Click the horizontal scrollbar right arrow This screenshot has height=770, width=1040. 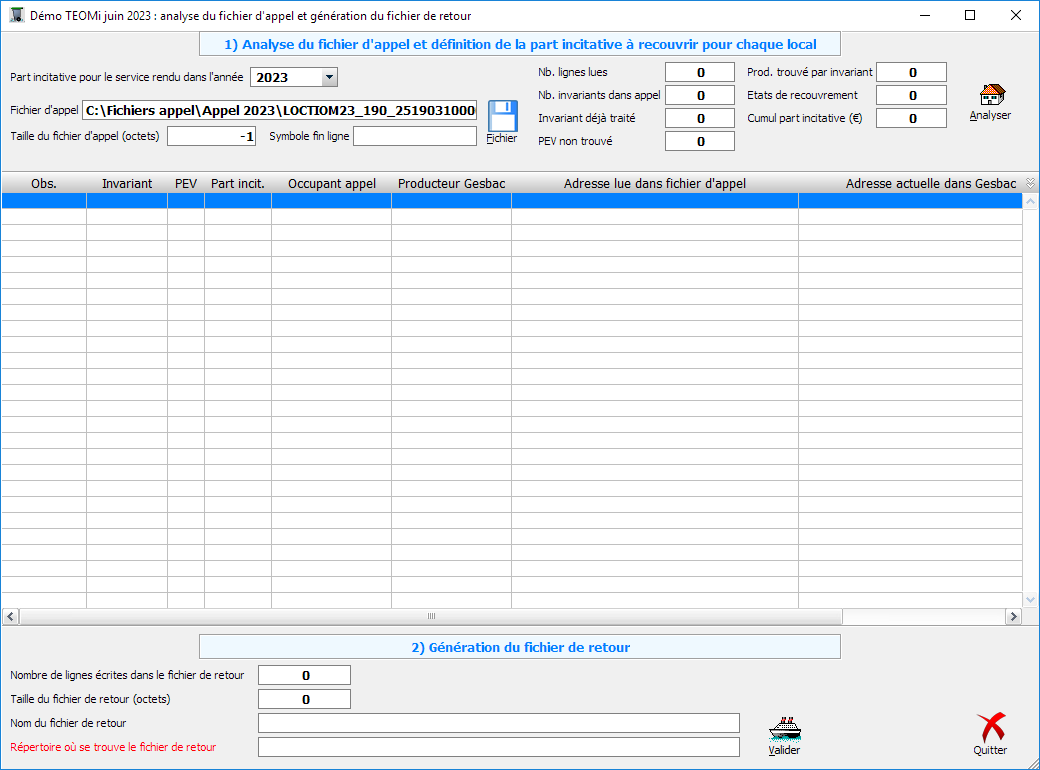pos(1013,617)
